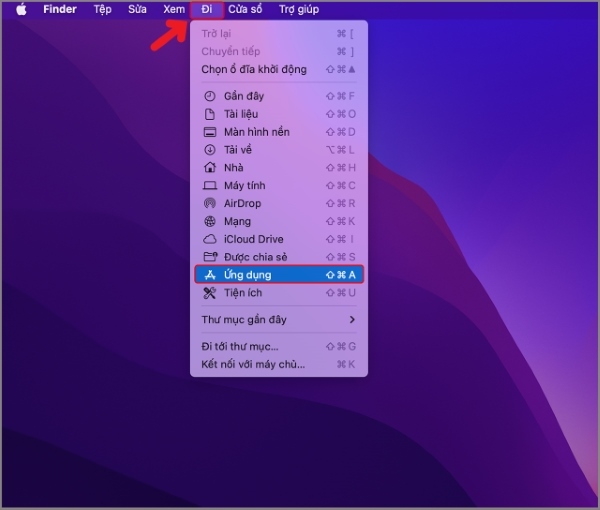The height and width of the screenshot is (510, 600).
Task: Select Kết nối với máy chủ… option
Action: [x=253, y=364]
